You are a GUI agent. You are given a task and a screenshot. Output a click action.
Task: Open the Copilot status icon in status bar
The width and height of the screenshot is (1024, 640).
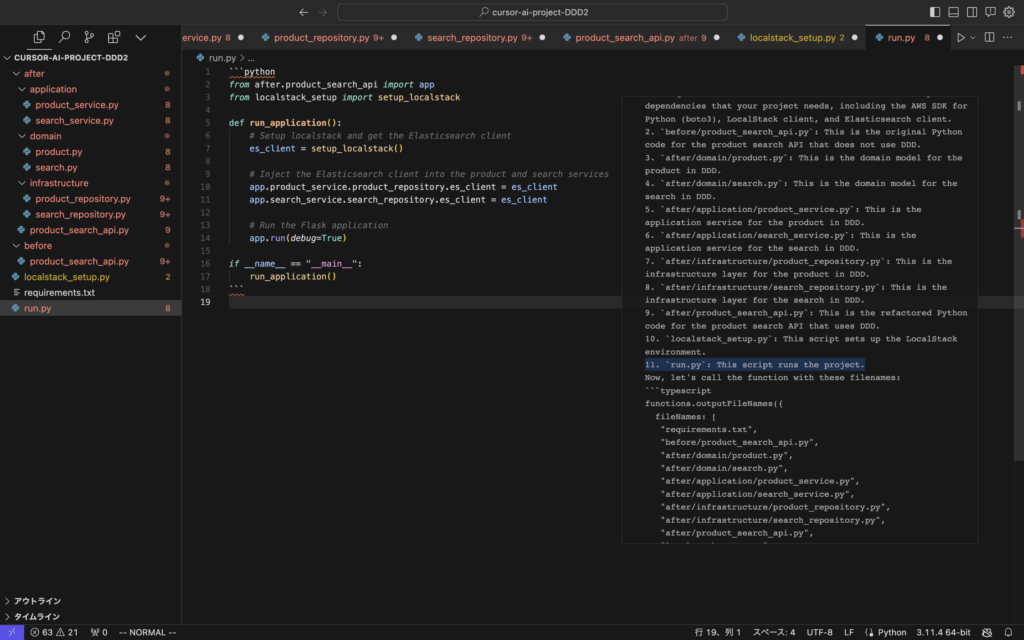(987, 632)
